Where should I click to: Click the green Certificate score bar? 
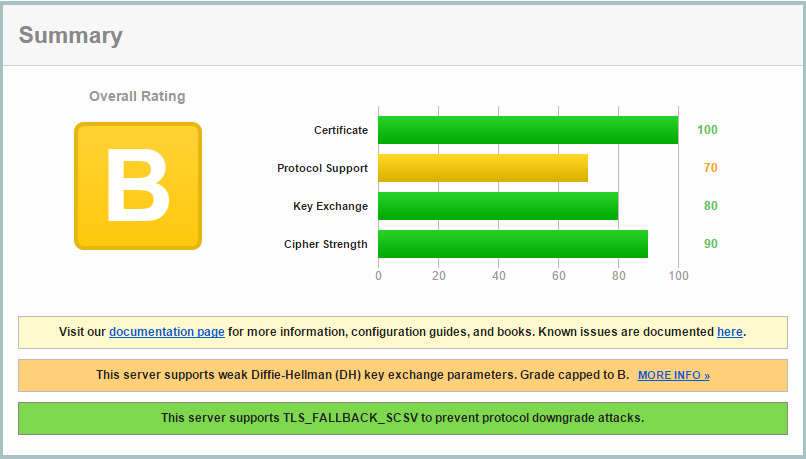point(527,130)
